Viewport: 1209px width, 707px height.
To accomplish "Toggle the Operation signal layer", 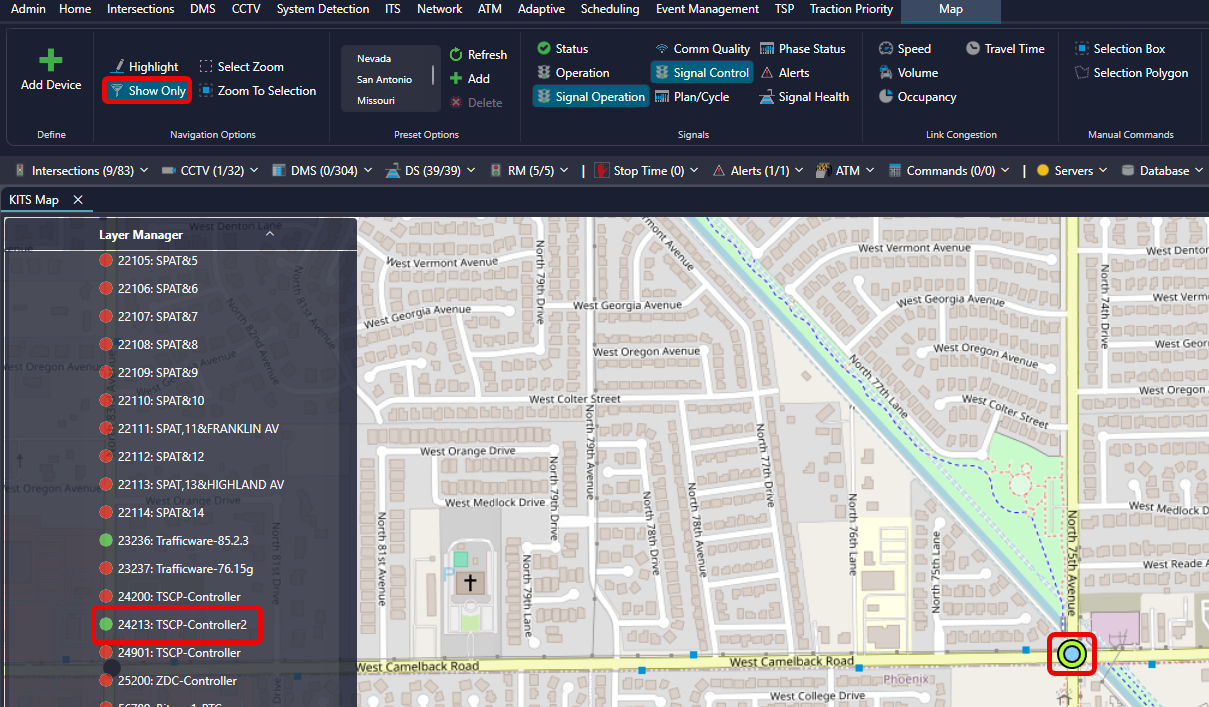I will 573,73.
